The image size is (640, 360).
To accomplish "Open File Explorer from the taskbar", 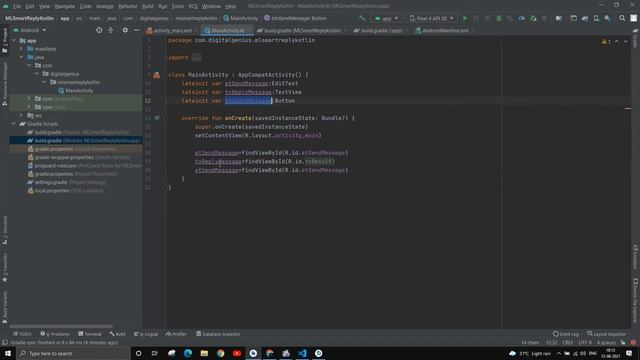I will [x=204, y=353].
